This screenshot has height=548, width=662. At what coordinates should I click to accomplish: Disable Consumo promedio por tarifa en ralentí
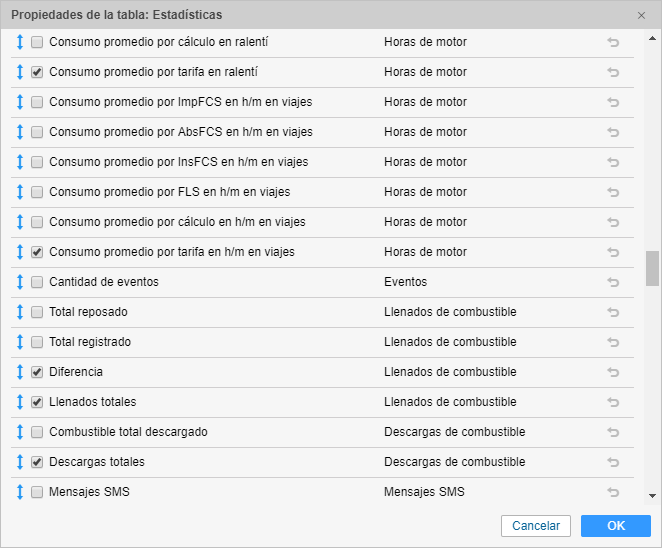tap(37, 72)
